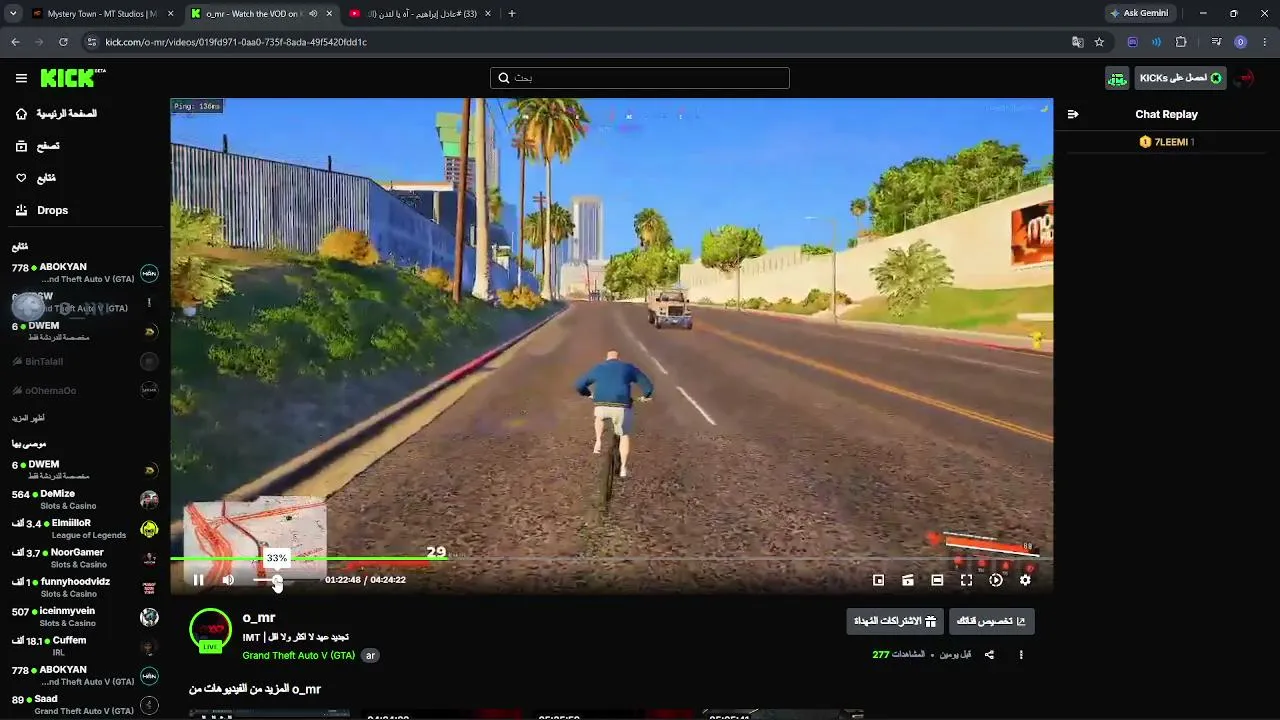Viewport: 1280px width, 720px height.
Task: Toggle theater mode in player
Action: point(937,580)
